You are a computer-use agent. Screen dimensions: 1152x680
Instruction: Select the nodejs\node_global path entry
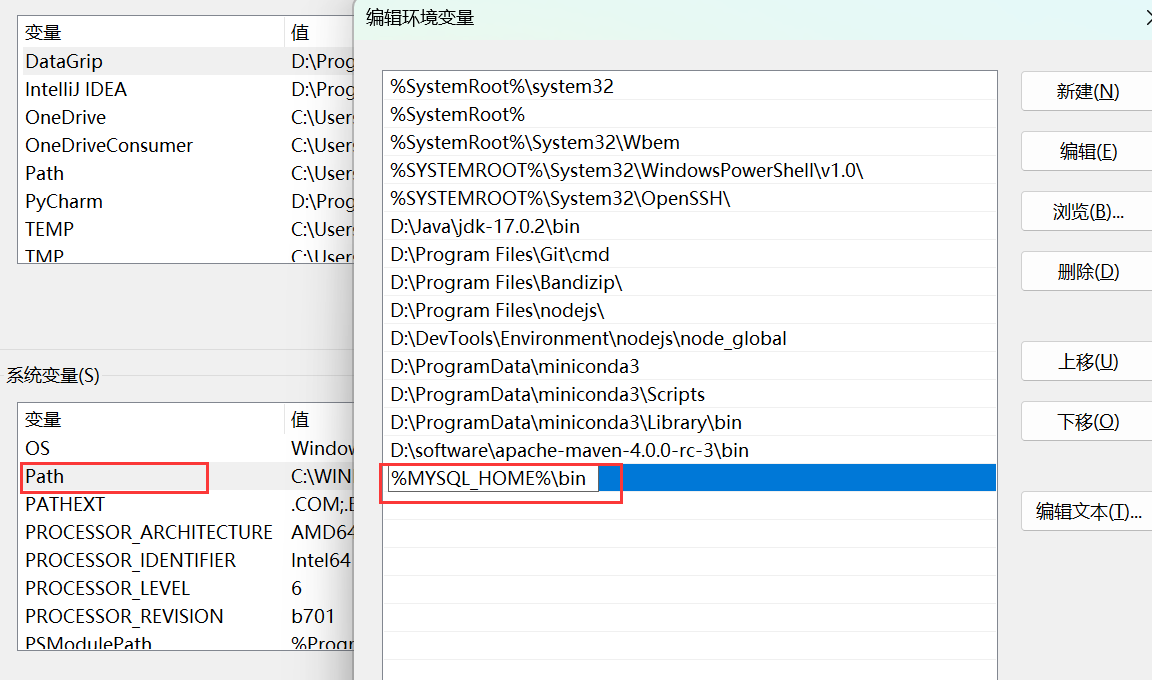pos(689,339)
